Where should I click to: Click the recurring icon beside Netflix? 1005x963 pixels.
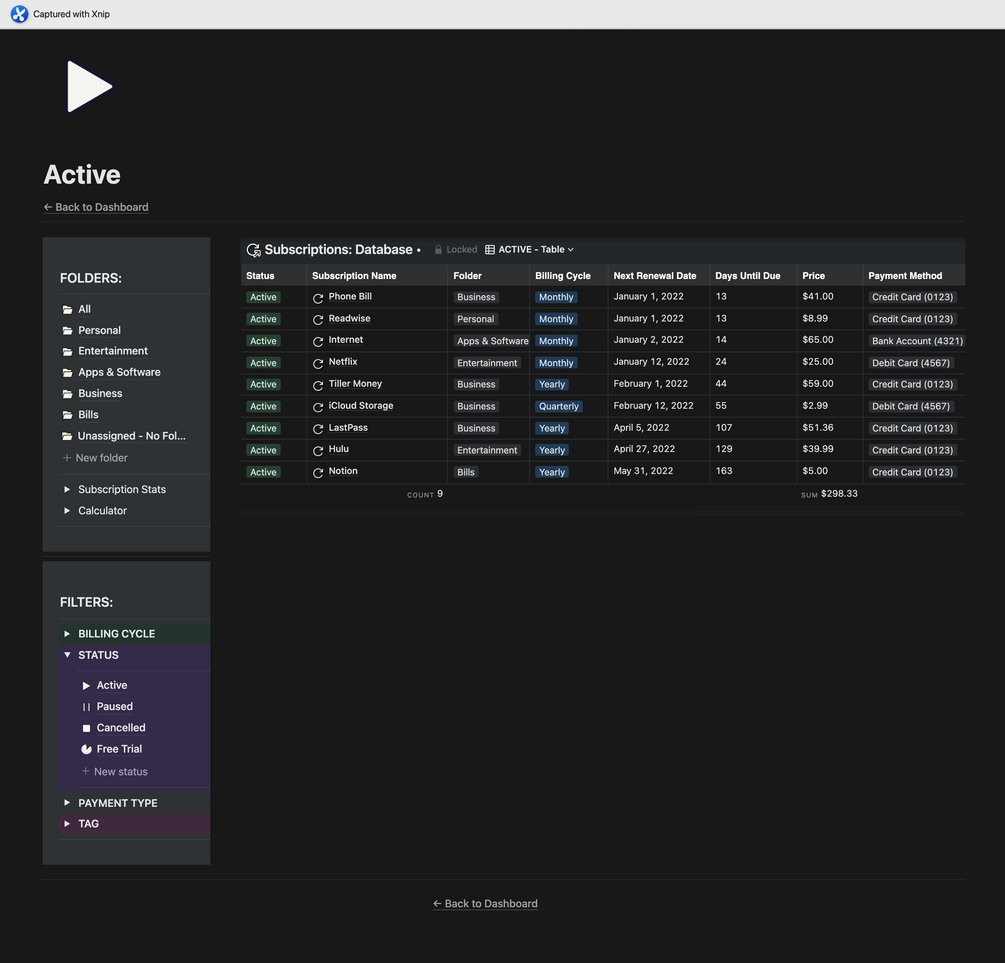point(318,364)
